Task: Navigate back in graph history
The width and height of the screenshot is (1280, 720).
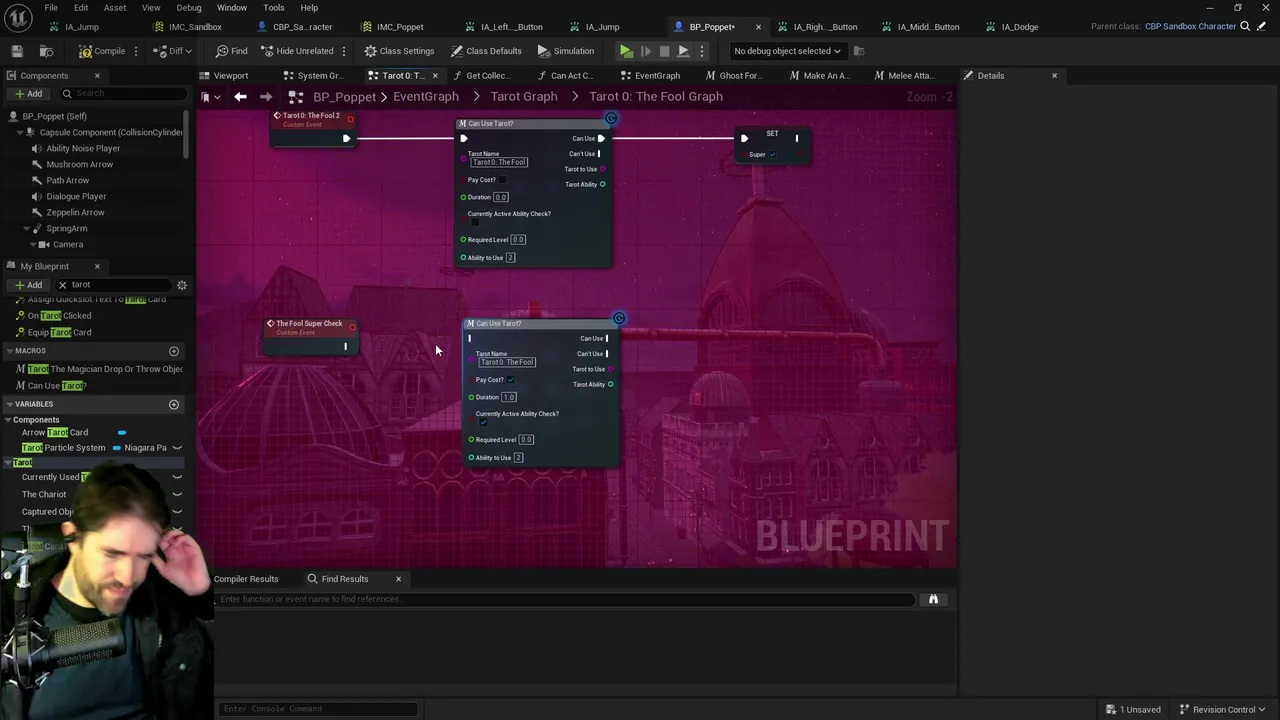Action: pos(240,97)
